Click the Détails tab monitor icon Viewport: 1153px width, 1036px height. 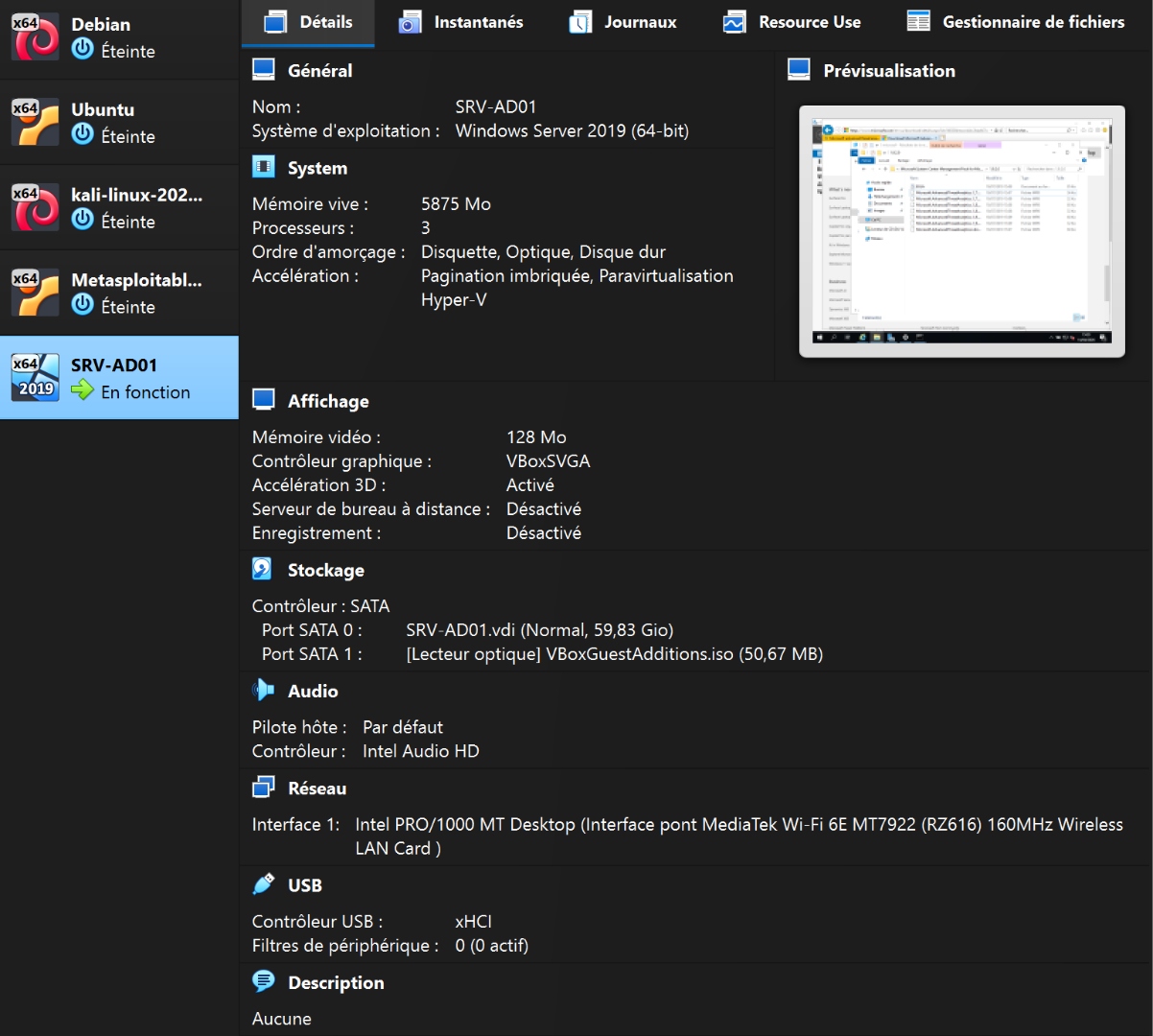pos(276,21)
